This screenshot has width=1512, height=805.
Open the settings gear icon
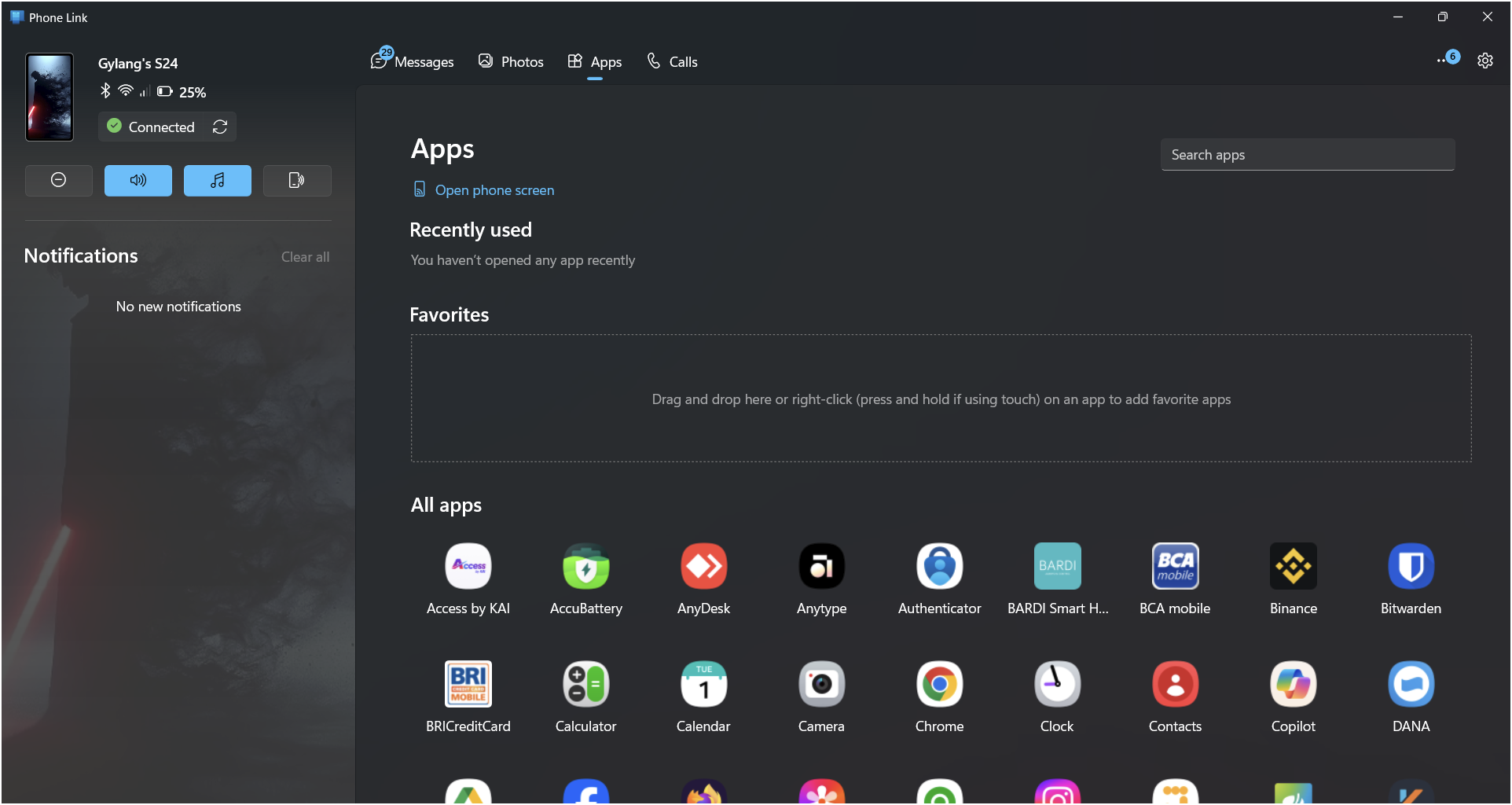(1484, 61)
